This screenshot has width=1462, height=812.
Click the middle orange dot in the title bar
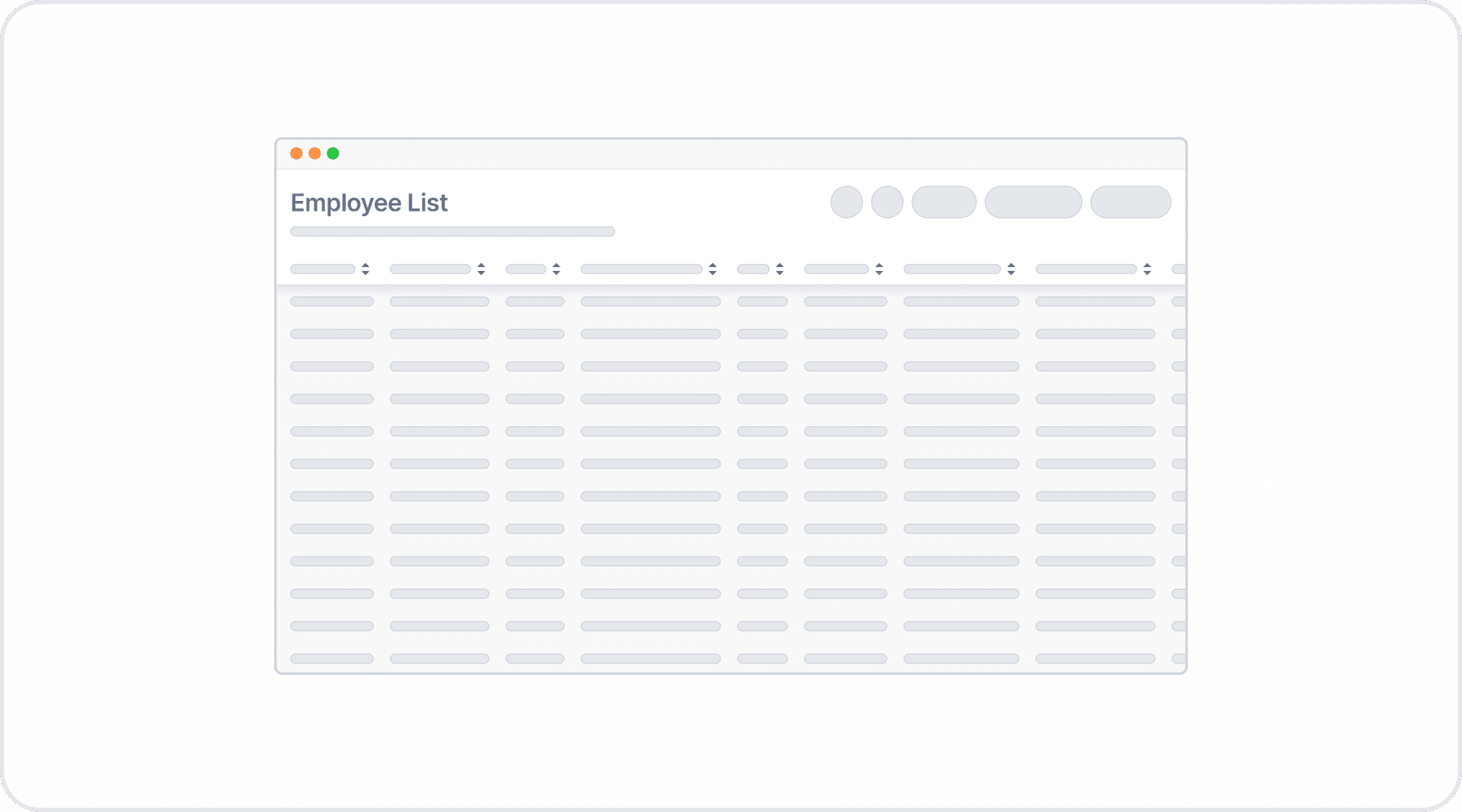click(x=314, y=154)
